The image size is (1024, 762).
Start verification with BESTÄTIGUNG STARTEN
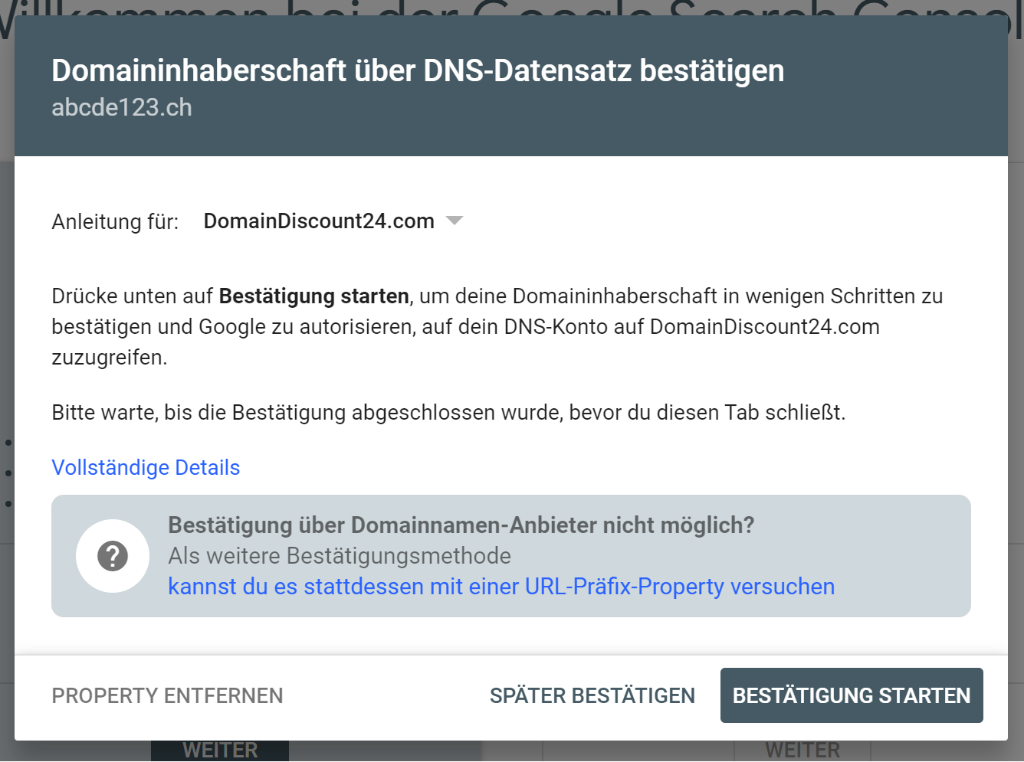851,695
